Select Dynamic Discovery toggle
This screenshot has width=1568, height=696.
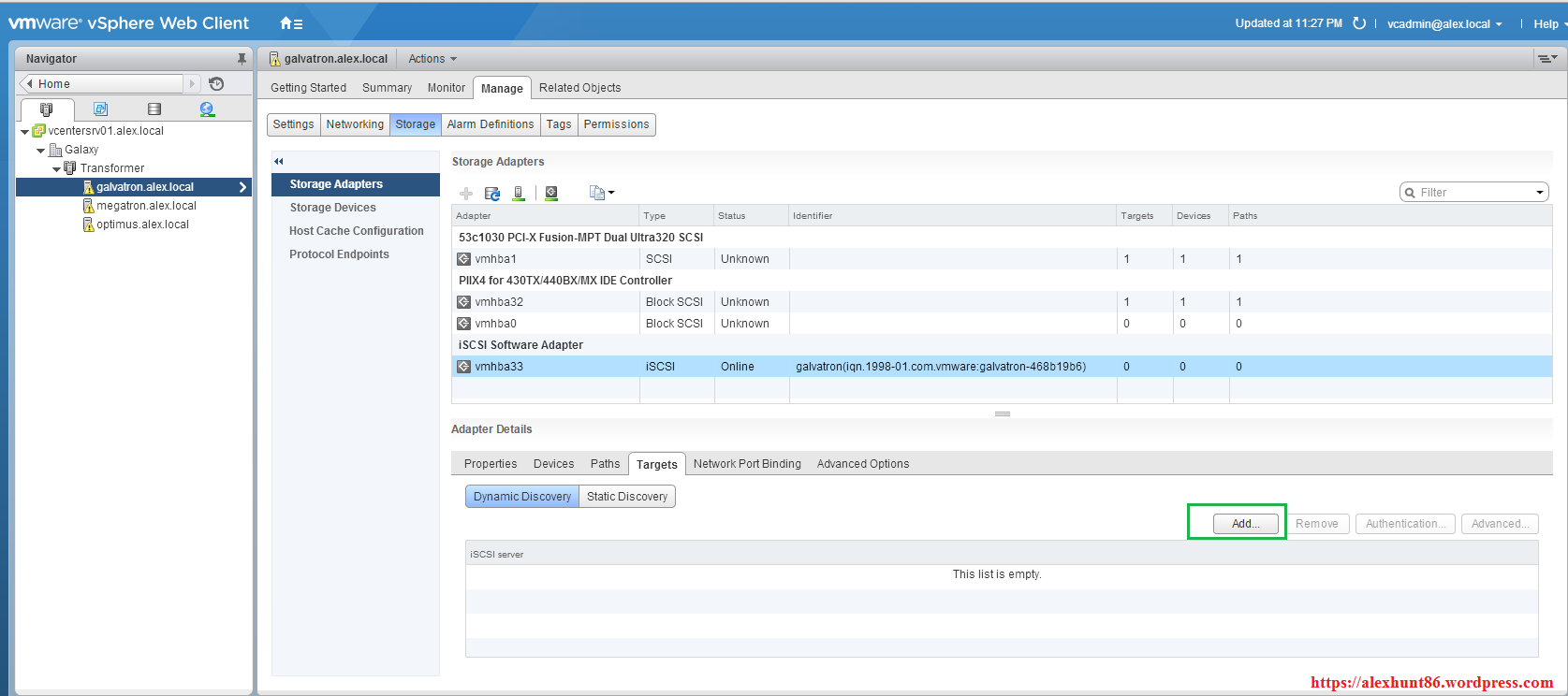pyautogui.click(x=522, y=497)
